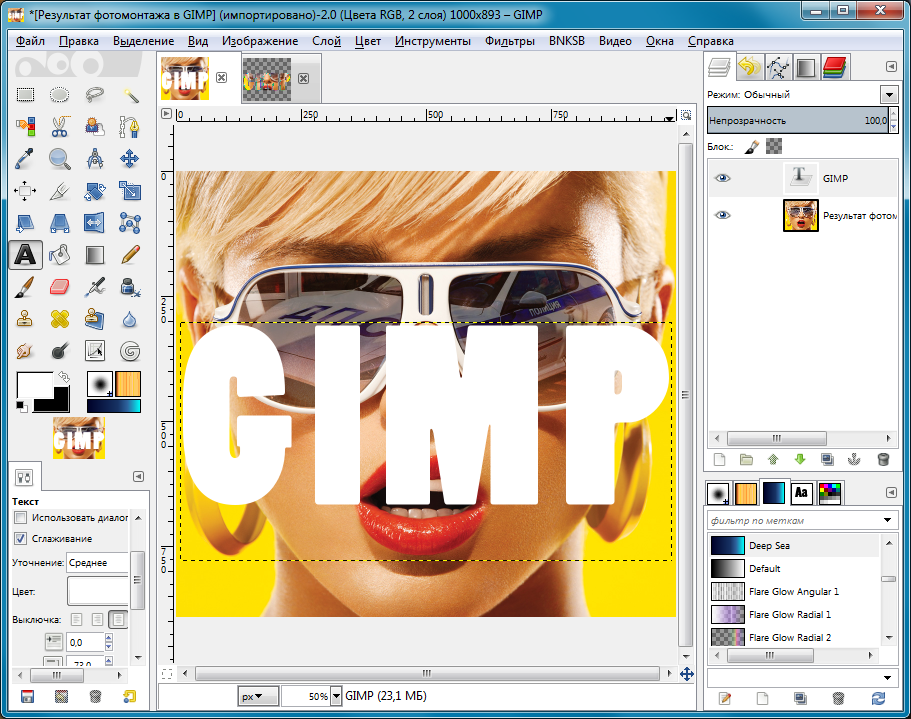Viewport: 911px width, 719px height.
Task: Open the tool options tab menu
Action: (x=138, y=476)
